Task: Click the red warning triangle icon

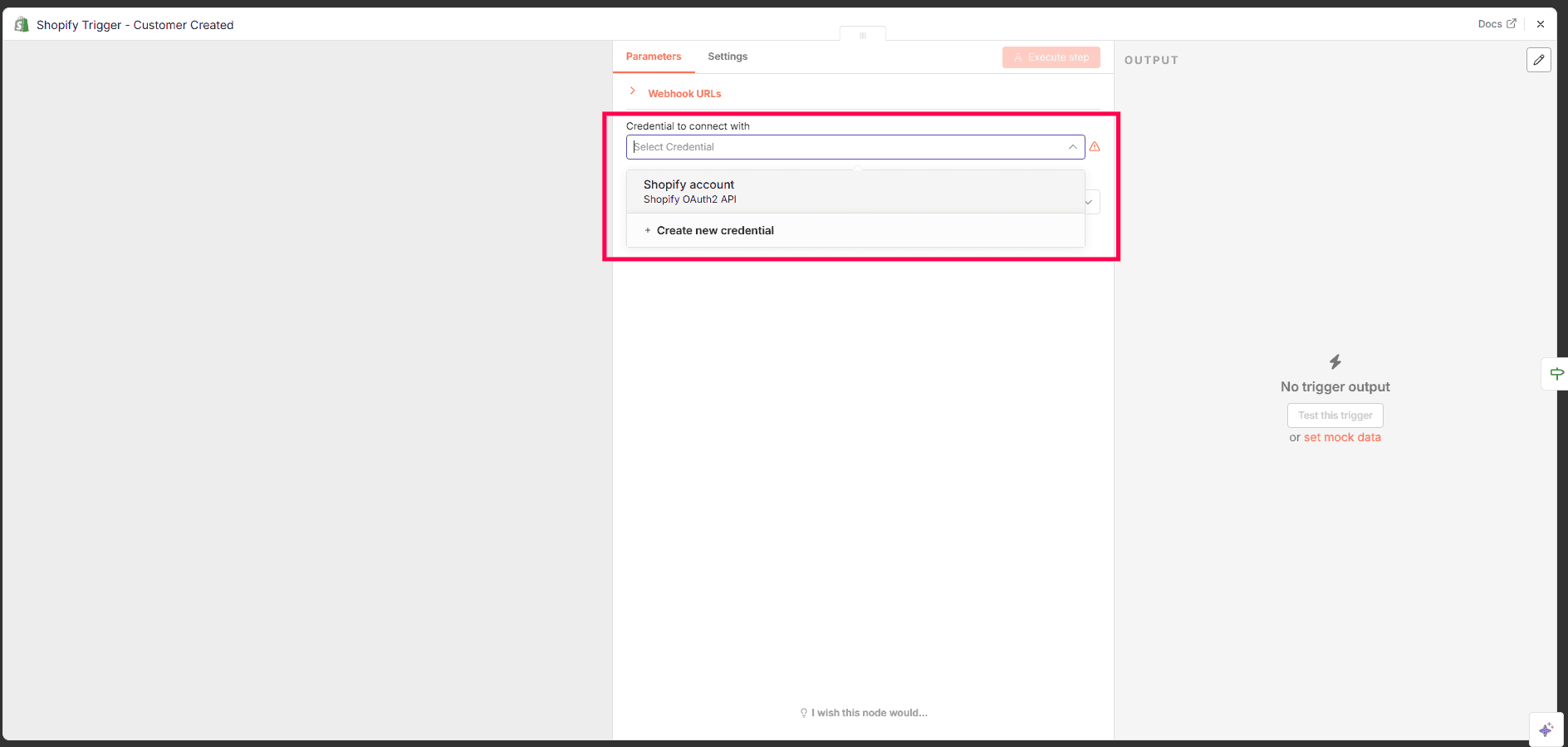Action: [x=1095, y=147]
